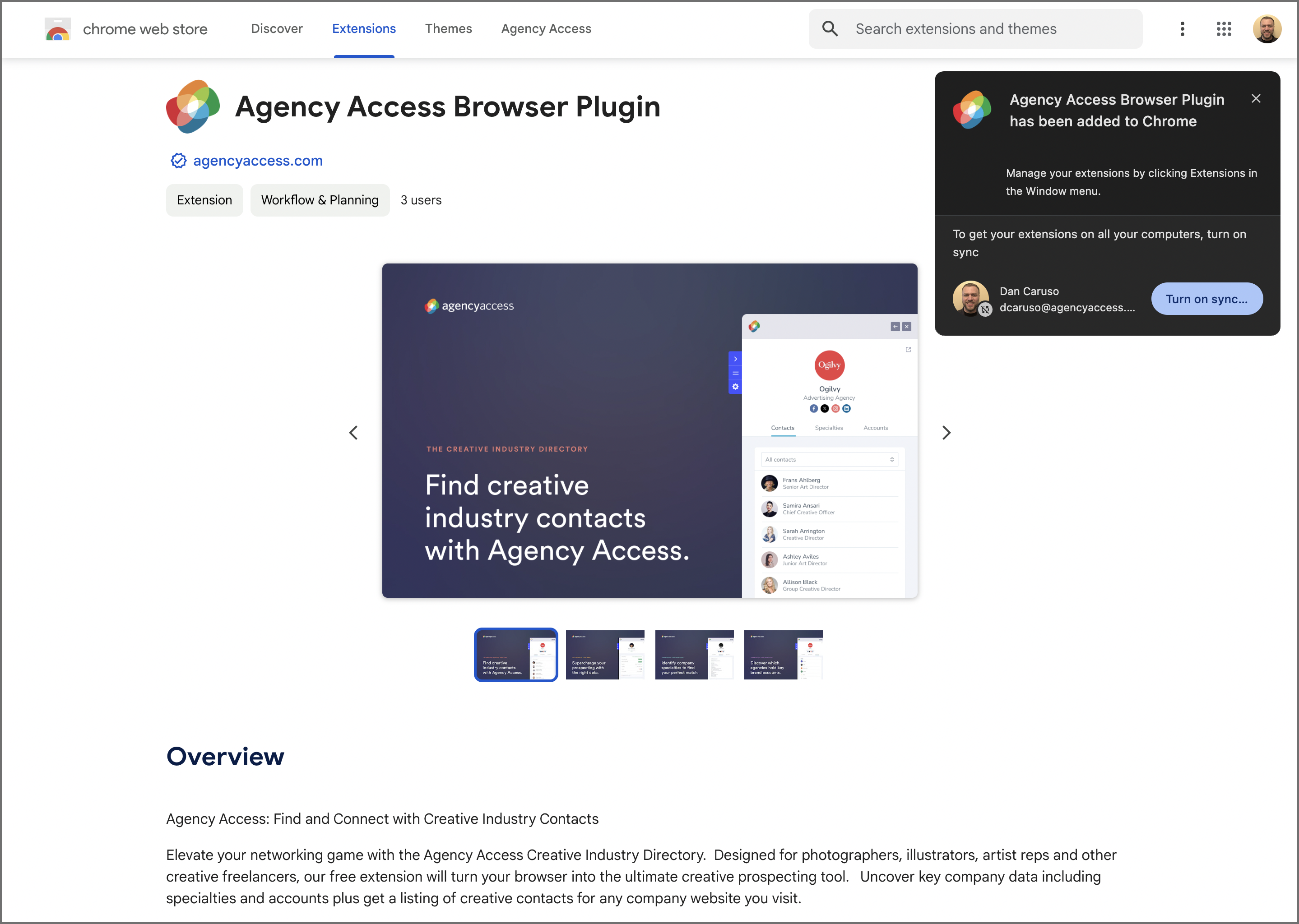Click the large 'Find creative industry contacts' preview image
Image resolution: width=1299 pixels, height=924 pixels.
tap(649, 431)
